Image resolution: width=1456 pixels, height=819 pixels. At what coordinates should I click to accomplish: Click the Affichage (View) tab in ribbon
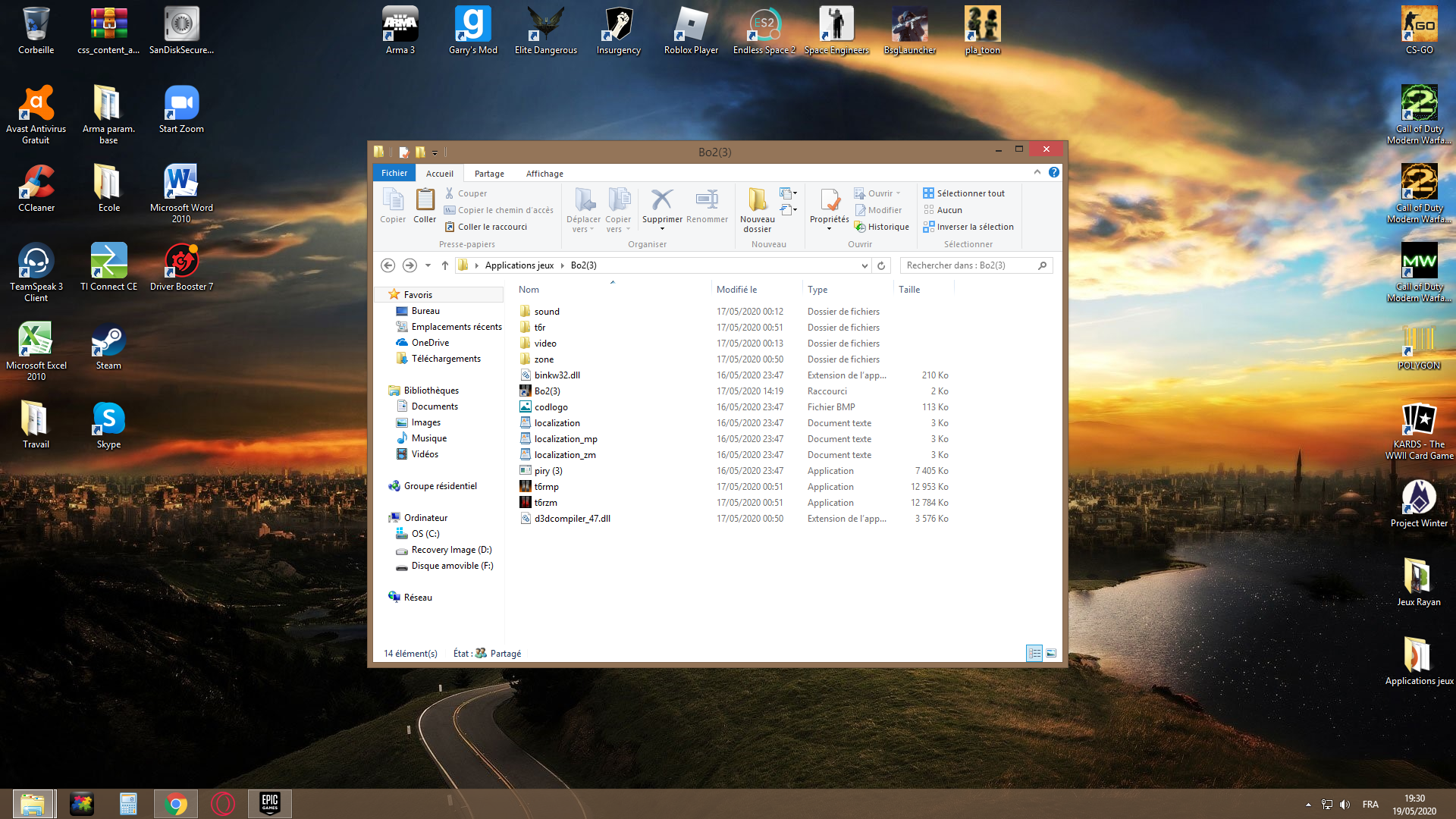click(x=543, y=173)
